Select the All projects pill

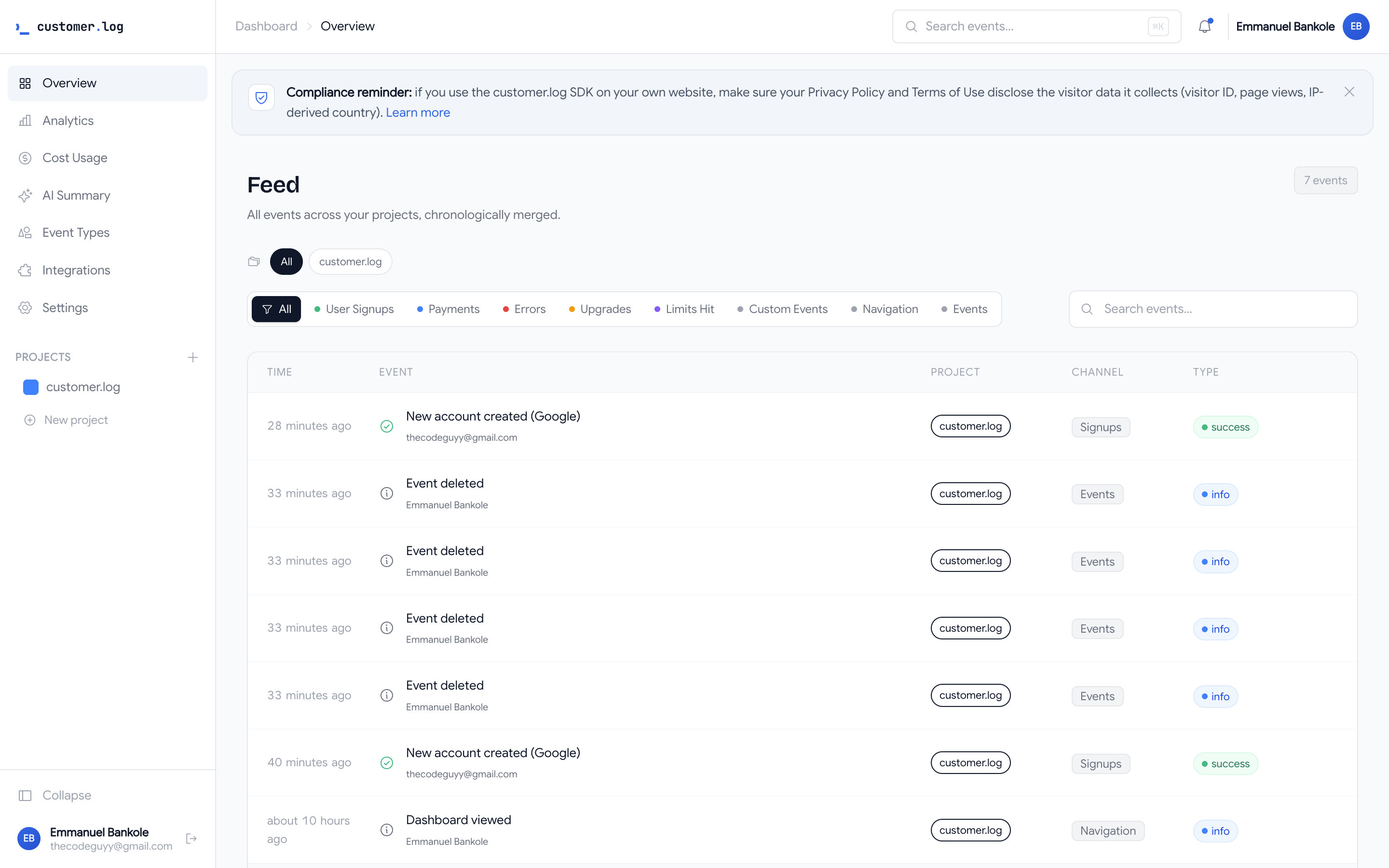[x=286, y=262]
